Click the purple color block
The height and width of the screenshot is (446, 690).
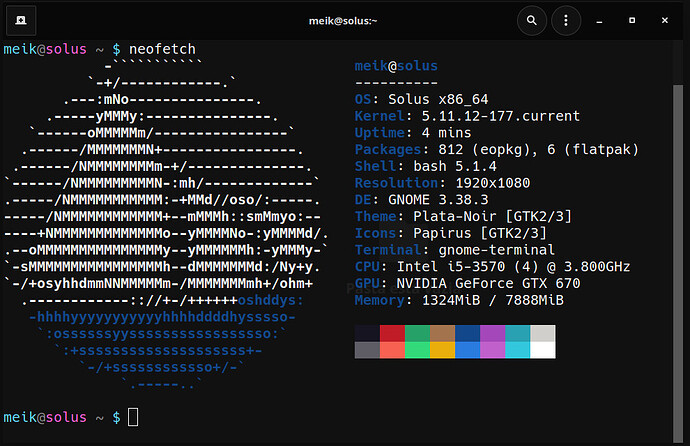pos(492,333)
